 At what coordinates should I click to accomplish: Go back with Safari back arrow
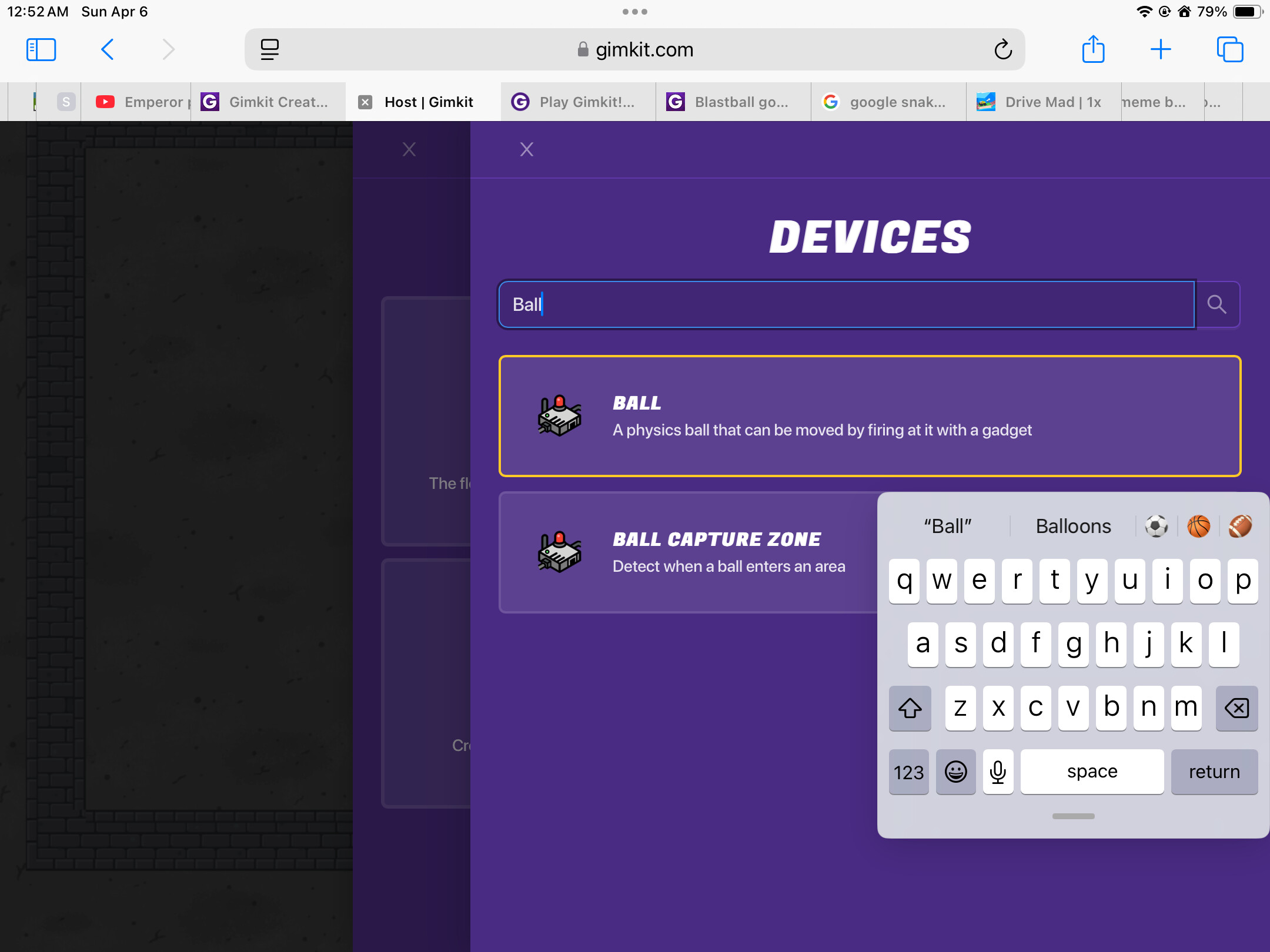(x=108, y=49)
